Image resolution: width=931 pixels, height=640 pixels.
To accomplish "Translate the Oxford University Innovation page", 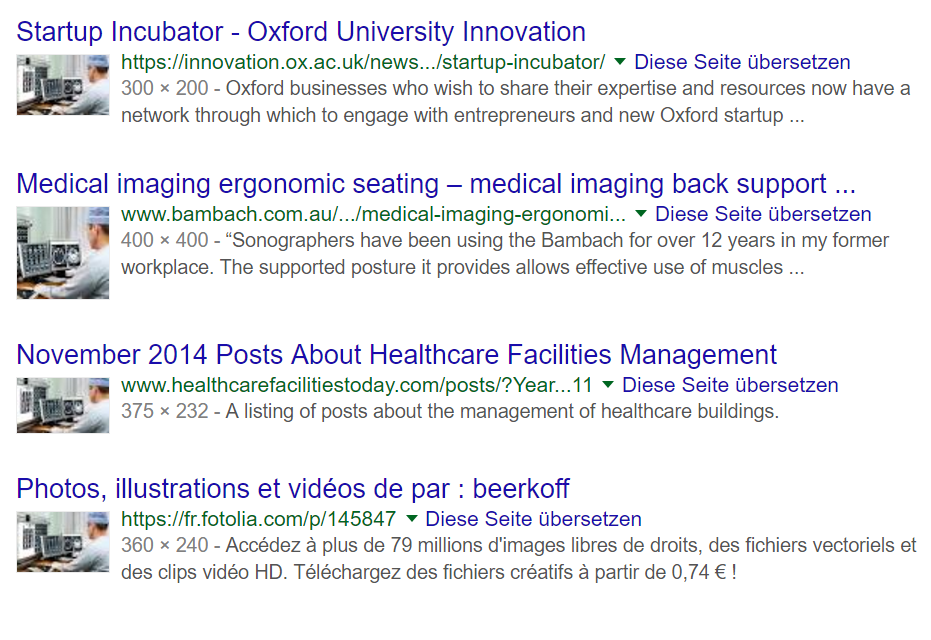I will 742,62.
